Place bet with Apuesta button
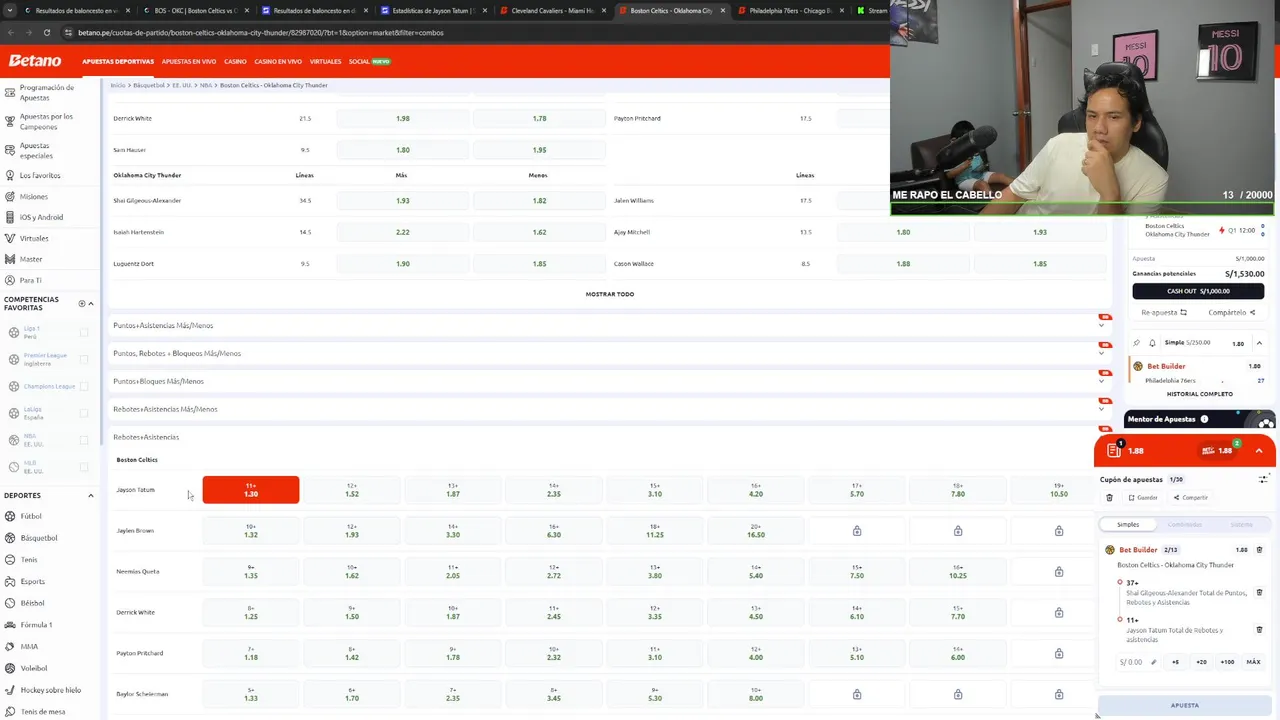The image size is (1280, 720). coord(1185,705)
